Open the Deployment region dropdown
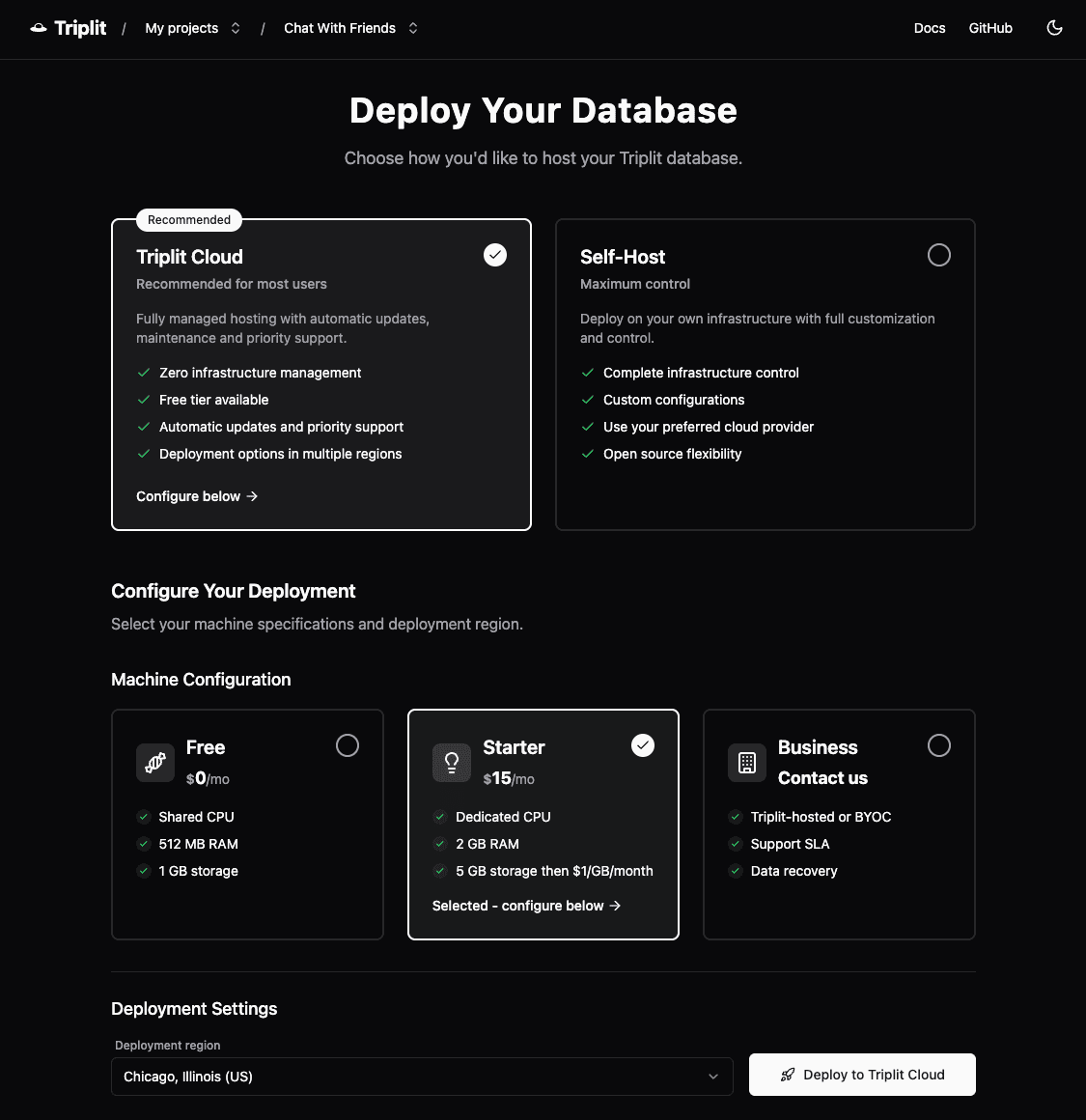The image size is (1086, 1120). point(422,1076)
